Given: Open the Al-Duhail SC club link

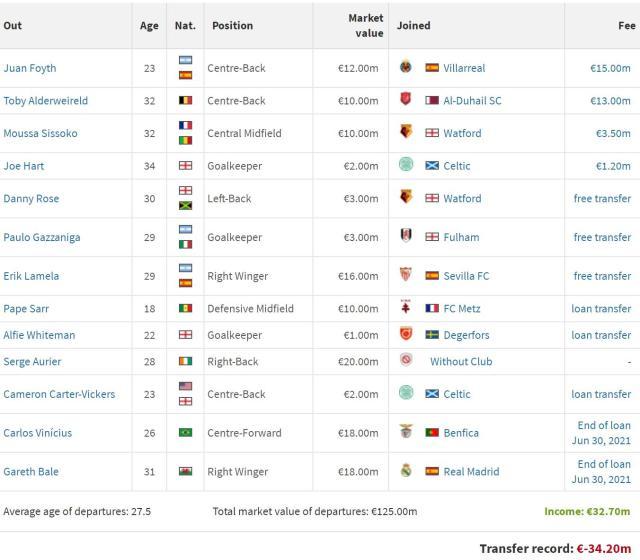Looking at the screenshot, I should 473,101.
